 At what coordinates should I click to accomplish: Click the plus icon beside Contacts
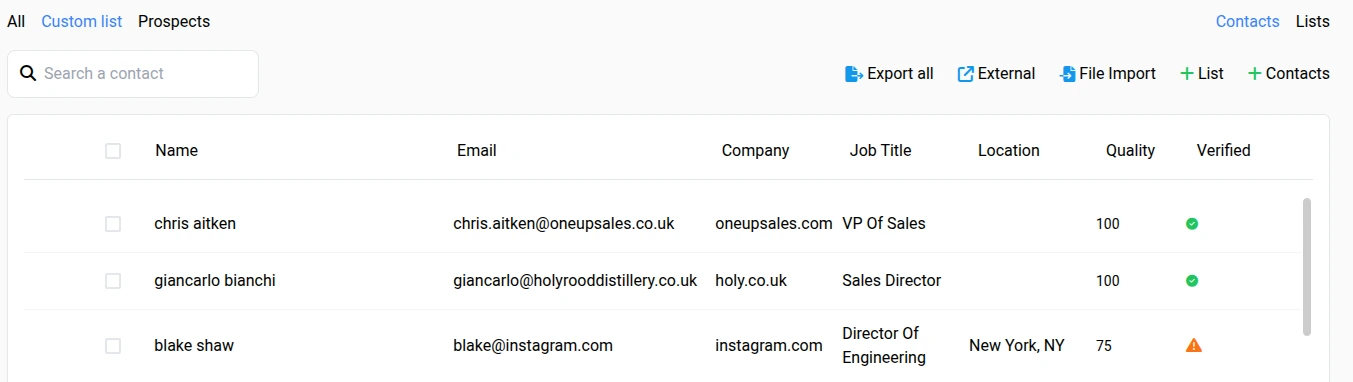[x=1255, y=74]
